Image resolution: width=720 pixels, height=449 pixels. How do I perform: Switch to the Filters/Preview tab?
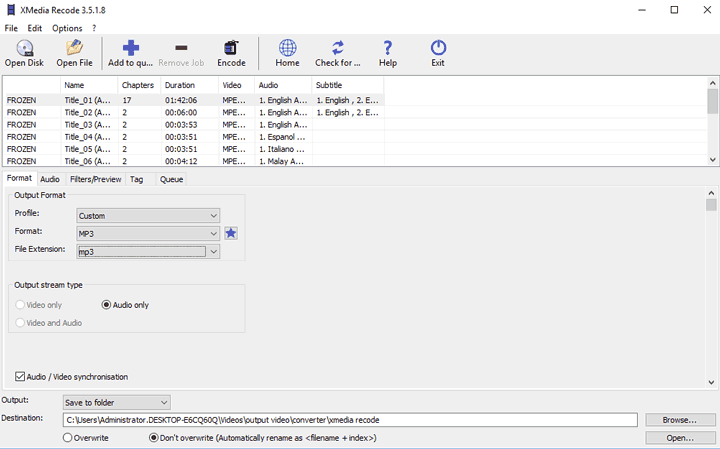click(96, 179)
